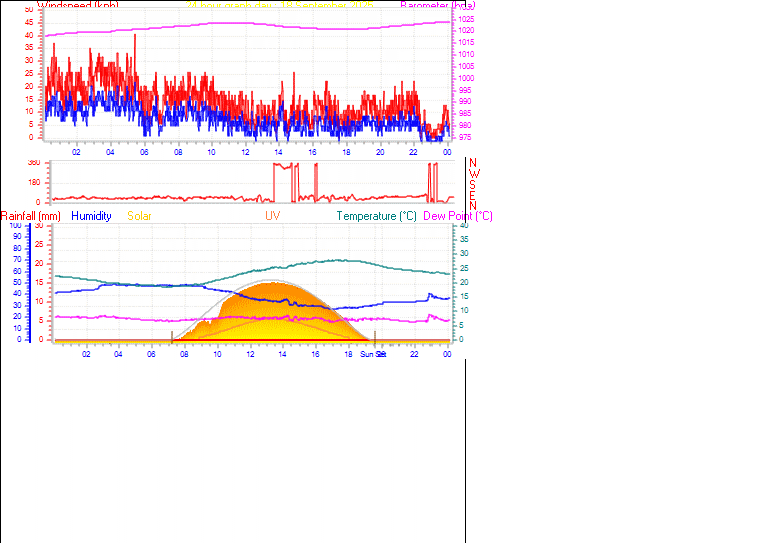Click the orange UV legend label
The width and height of the screenshot is (761, 543).
[x=273, y=215]
